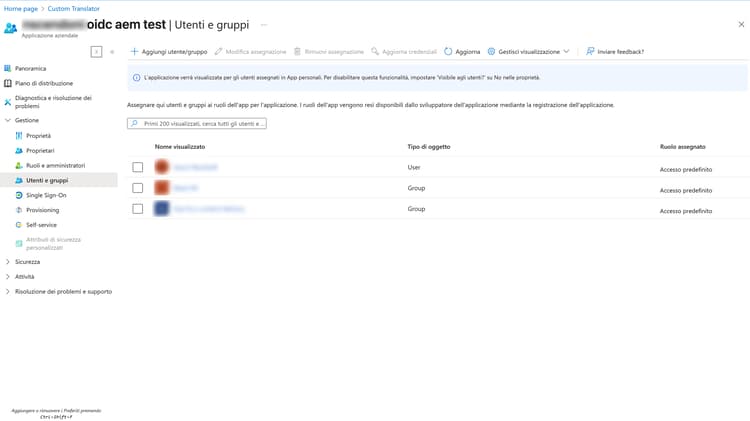Viewport: 750px width, 421px height.
Task: Tick the checkbox for the User row
Action: click(138, 167)
